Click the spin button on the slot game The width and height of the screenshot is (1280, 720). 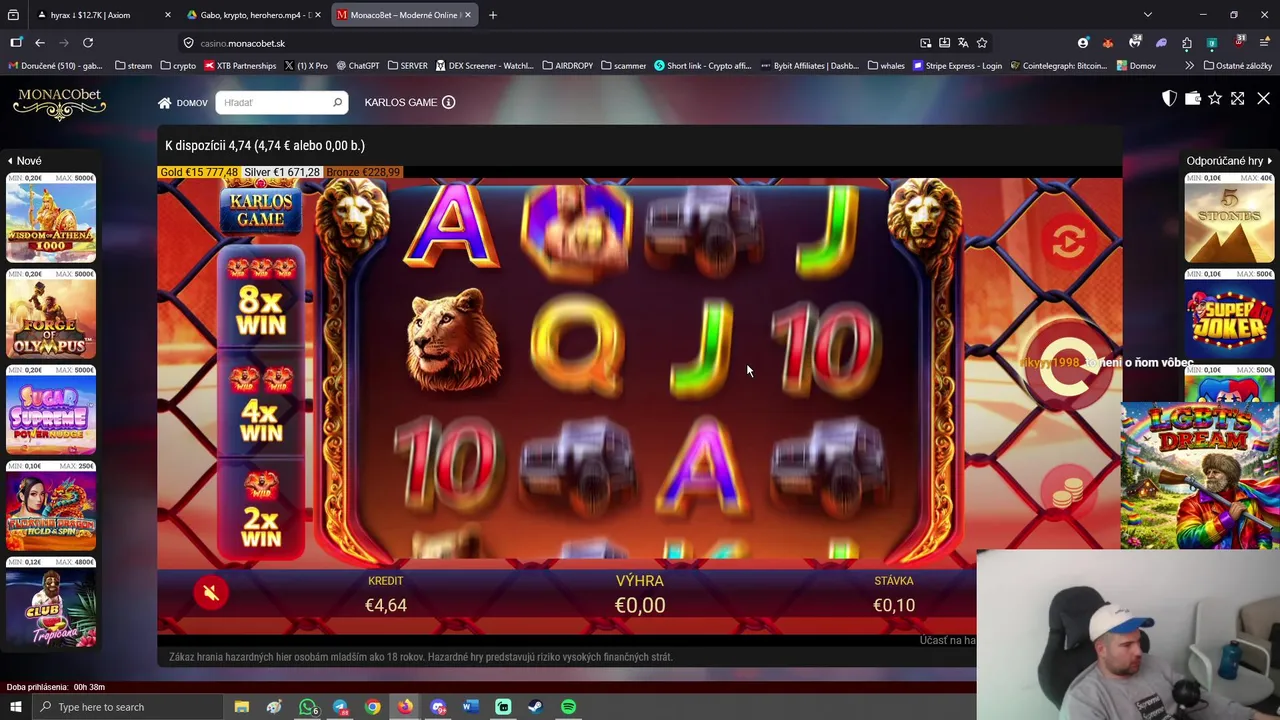tap(1067, 364)
